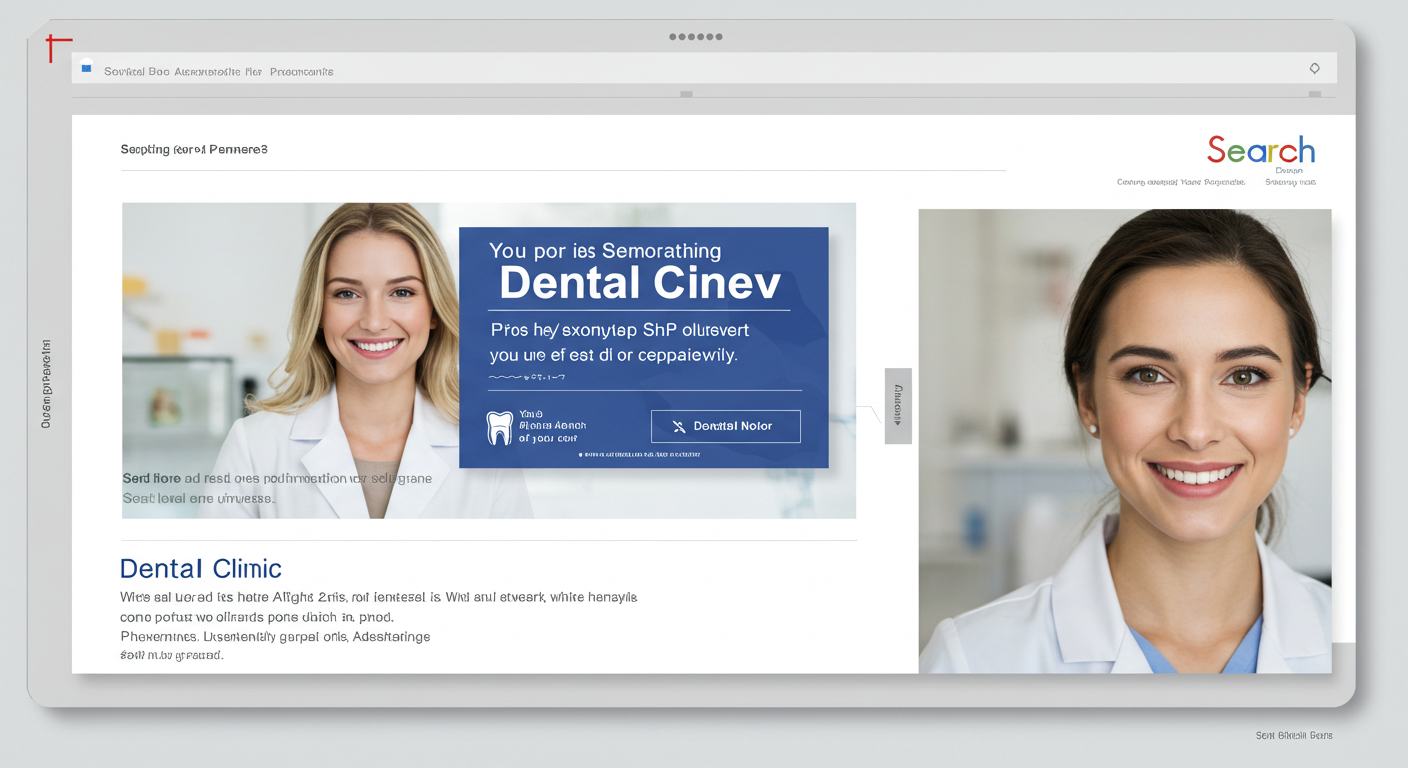This screenshot has height=768, width=1408.
Task: Click the small gray handle below address bar right
Action: click(1314, 94)
